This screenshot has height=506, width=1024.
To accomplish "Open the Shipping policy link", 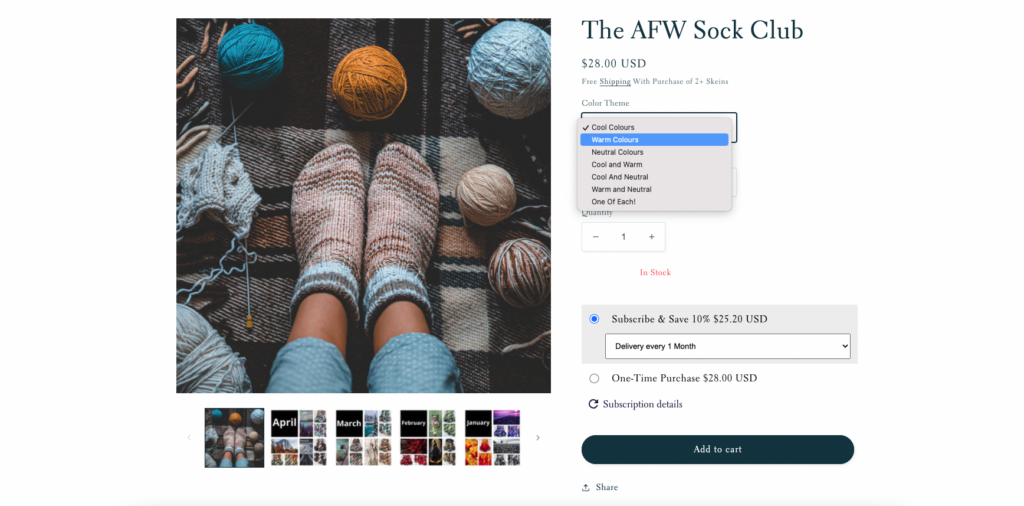I will point(615,82).
